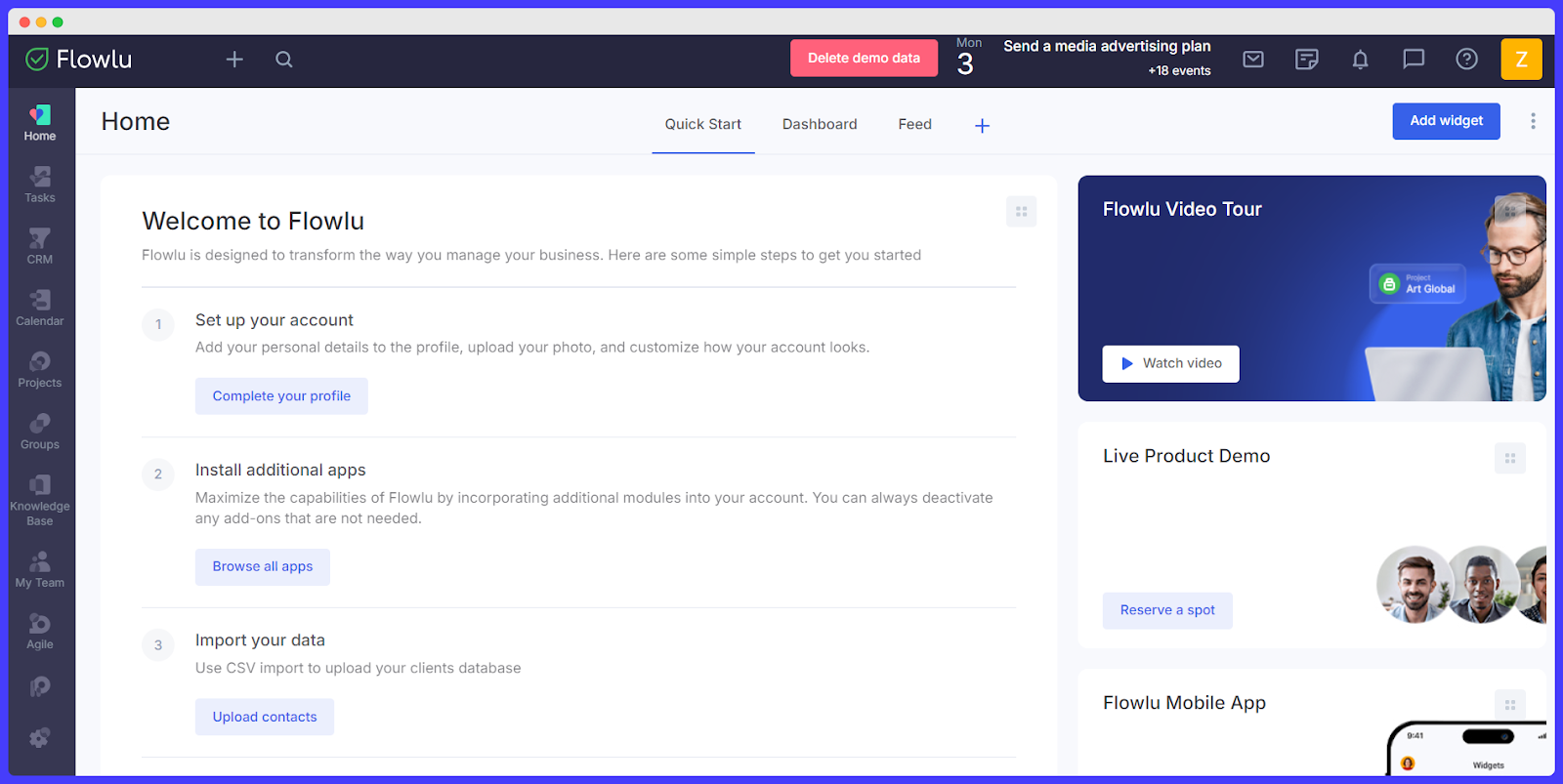This screenshot has width=1563, height=784.
Task: Open notifications bell
Action: (x=1360, y=60)
